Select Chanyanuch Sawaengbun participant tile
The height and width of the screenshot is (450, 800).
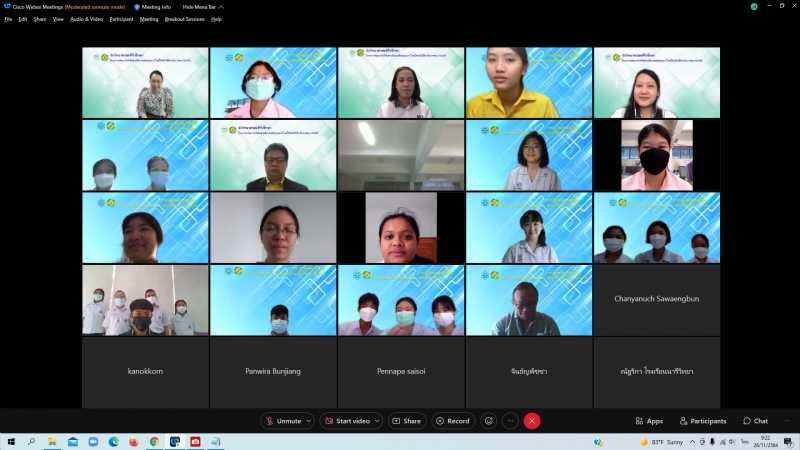(656, 299)
